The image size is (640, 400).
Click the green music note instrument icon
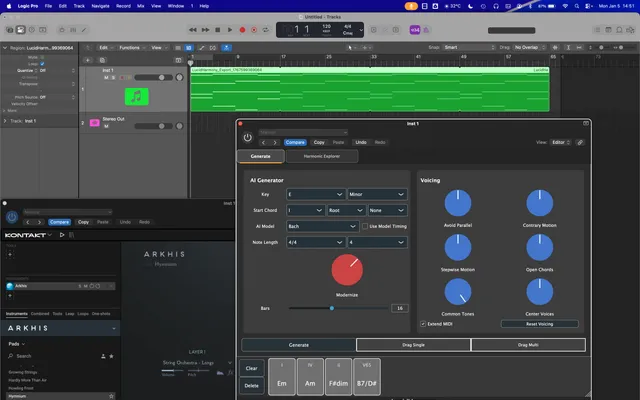tap(136, 97)
